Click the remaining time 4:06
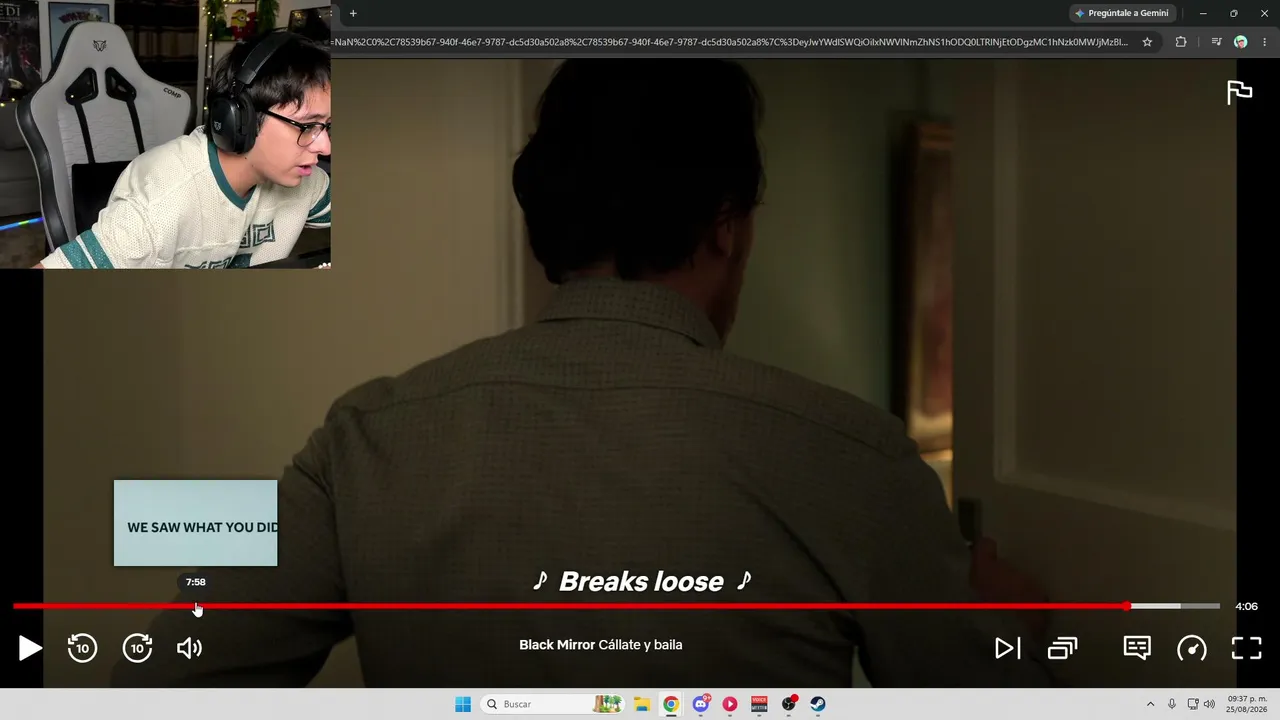Screen dimensions: 1280x720 (x=1246, y=606)
